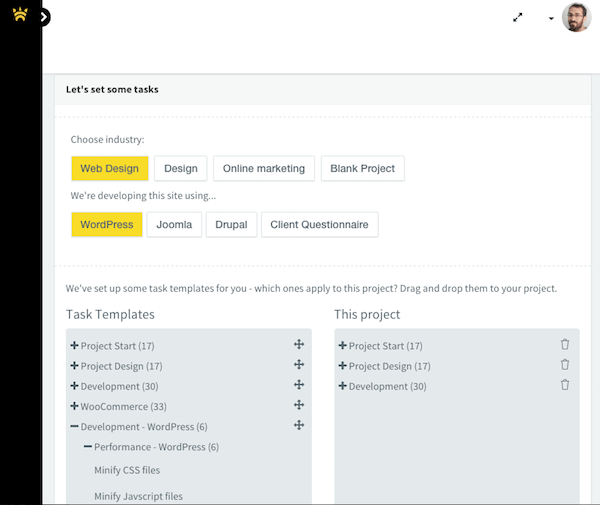Choose the Blank Project option
The height and width of the screenshot is (505, 600).
pos(362,168)
